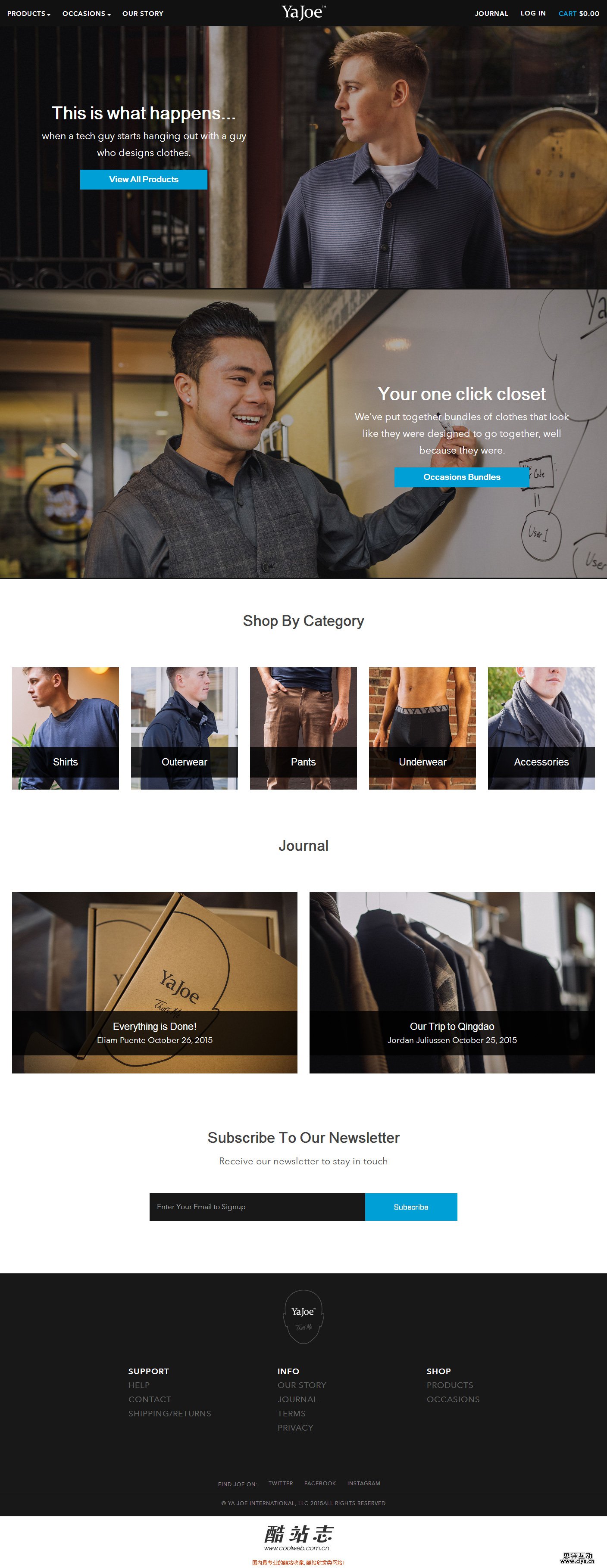Open the Our Story page in the top navigation

143,13
